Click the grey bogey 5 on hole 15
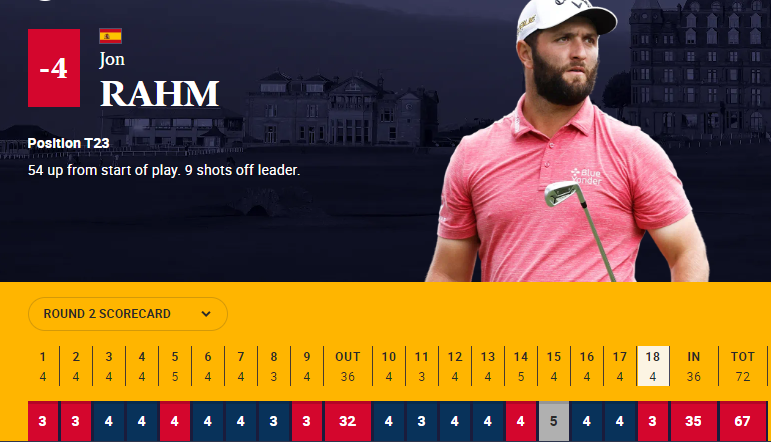Screen dimensions: 771x442 pyautogui.click(x=554, y=421)
